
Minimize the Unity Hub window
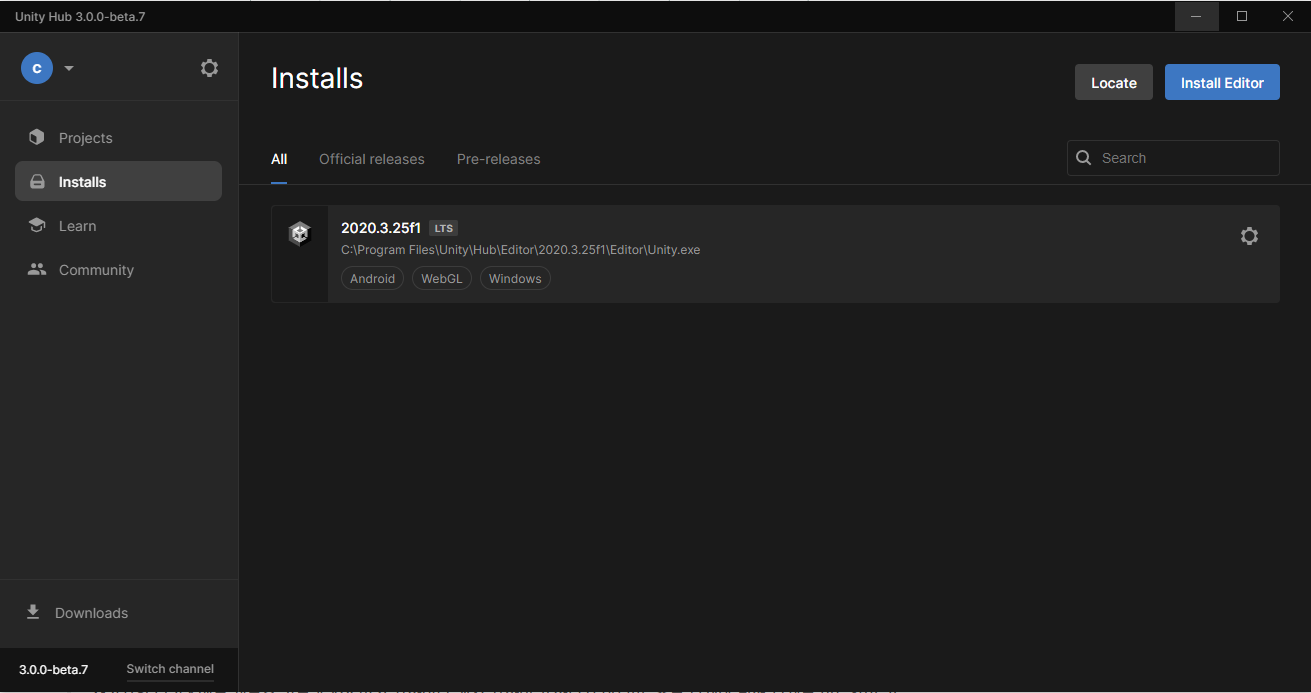(1196, 16)
